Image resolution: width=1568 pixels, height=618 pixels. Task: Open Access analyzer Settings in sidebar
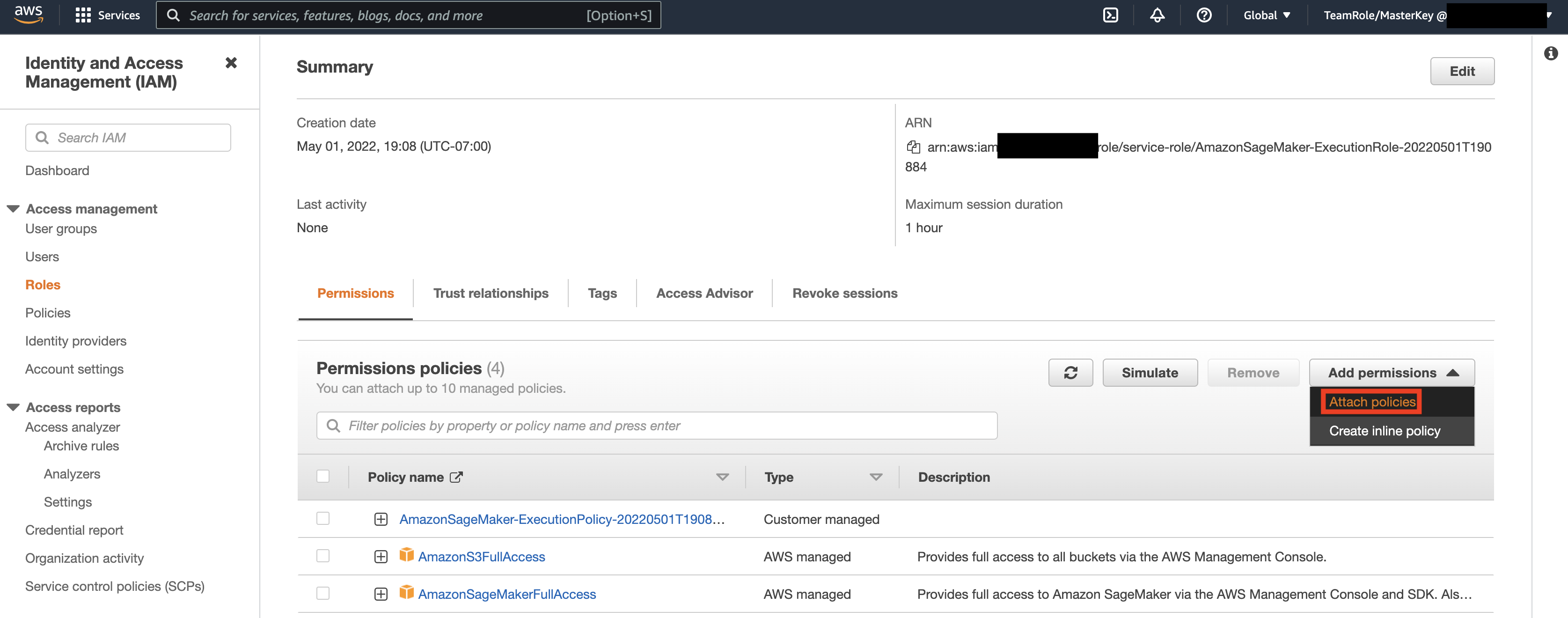67,502
